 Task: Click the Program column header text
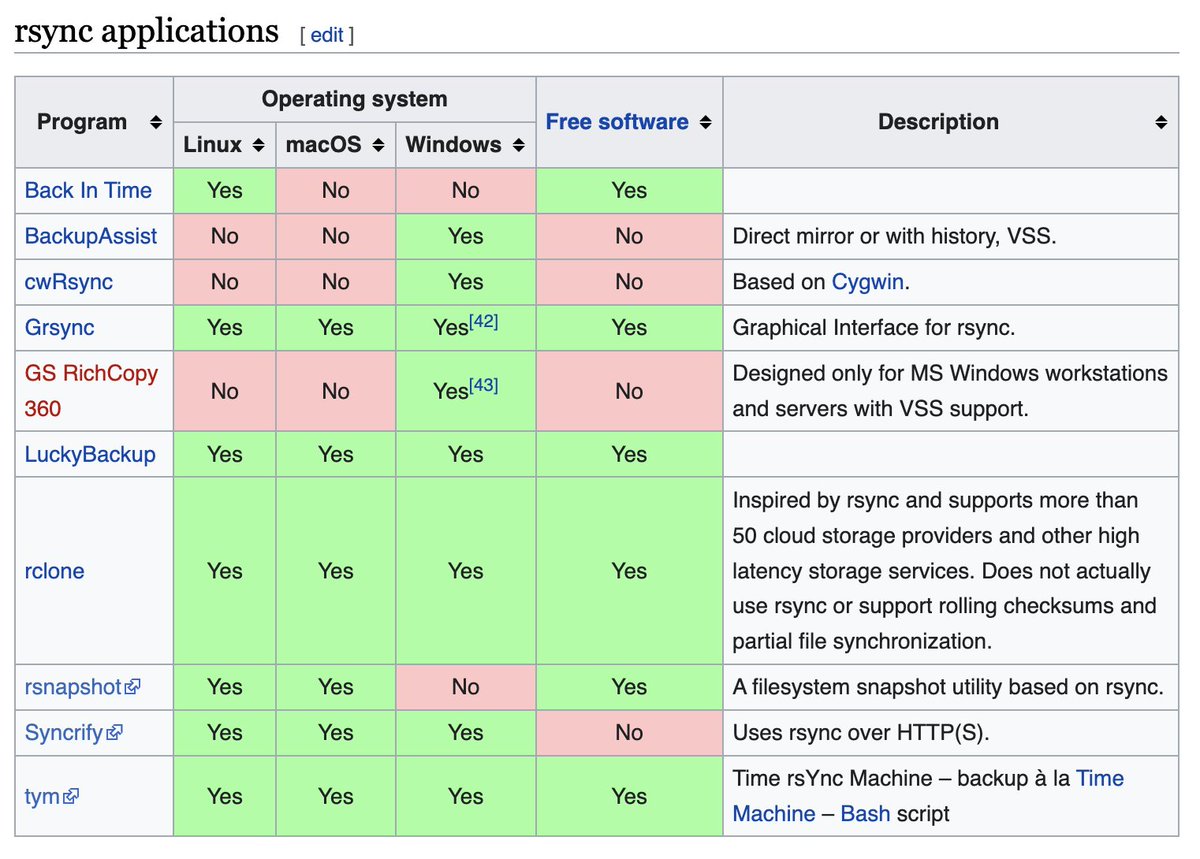[x=82, y=122]
